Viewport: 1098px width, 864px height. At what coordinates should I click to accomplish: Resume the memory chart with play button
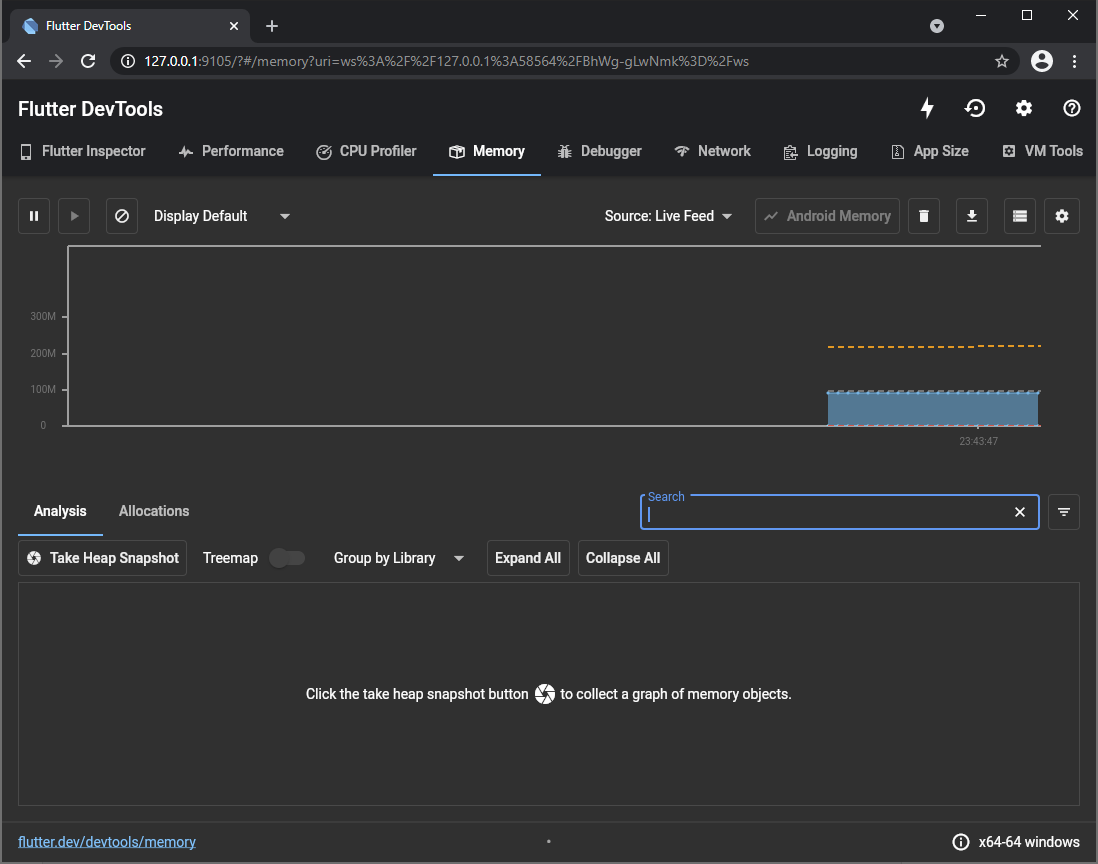[74, 216]
